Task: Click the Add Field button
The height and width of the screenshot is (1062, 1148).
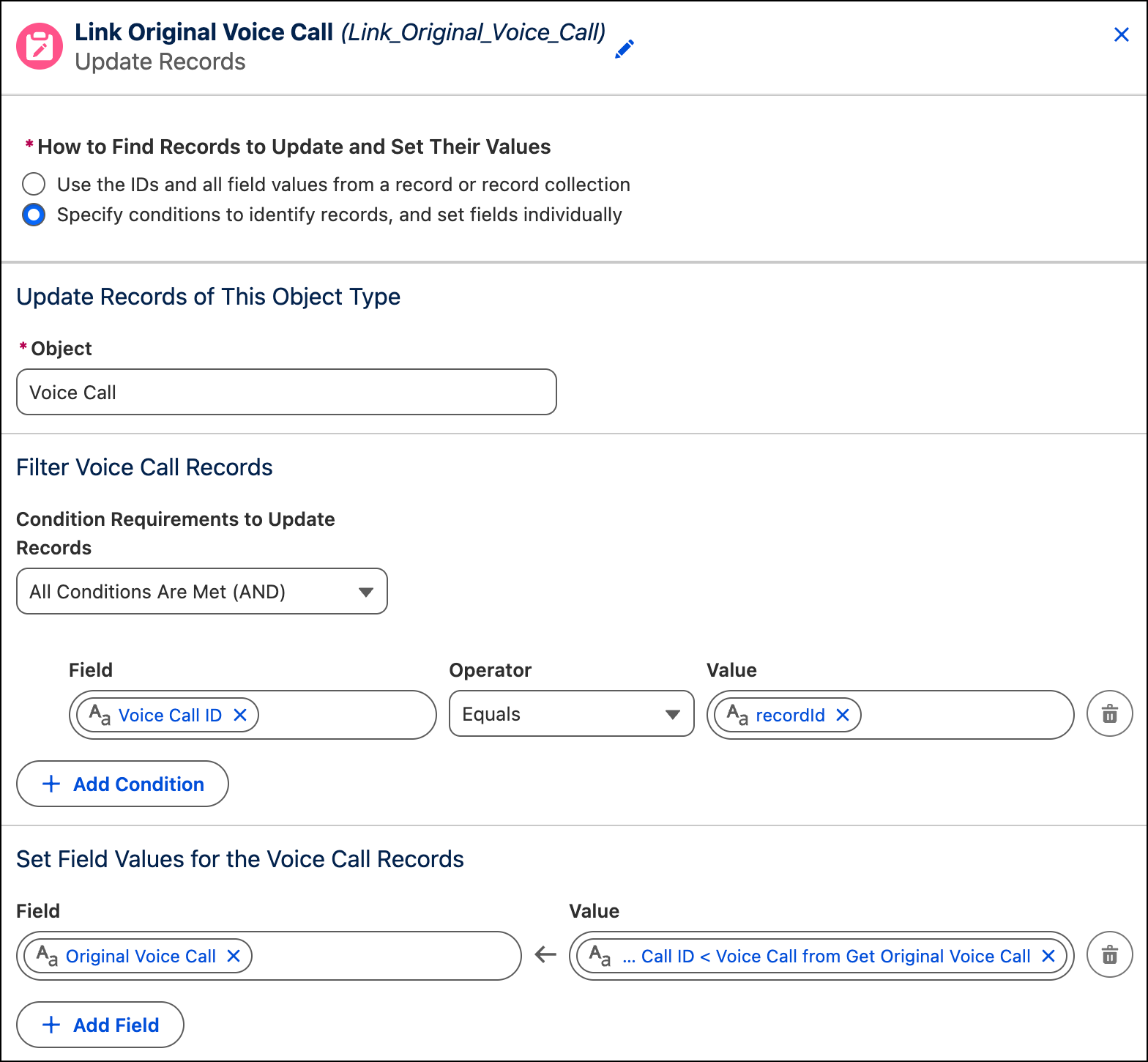Action: (x=100, y=1025)
